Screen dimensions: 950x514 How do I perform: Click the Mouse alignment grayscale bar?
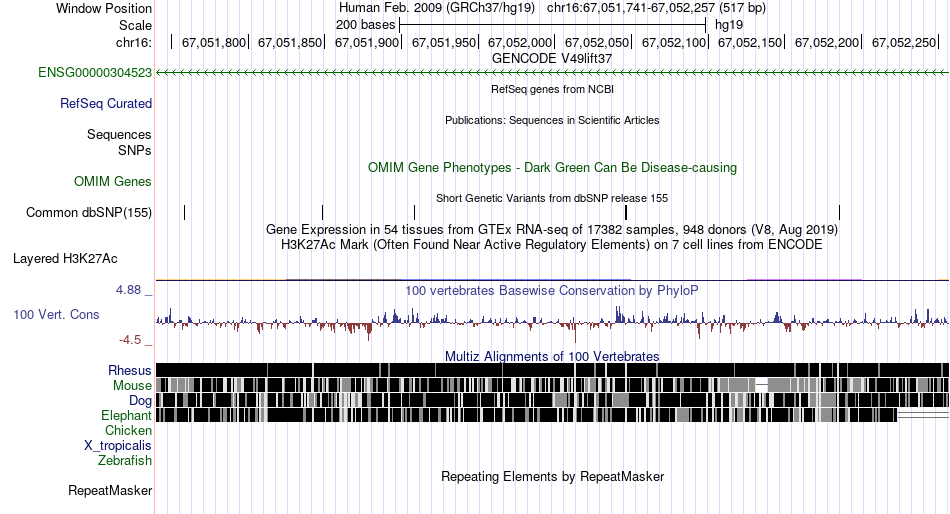(x=552, y=386)
